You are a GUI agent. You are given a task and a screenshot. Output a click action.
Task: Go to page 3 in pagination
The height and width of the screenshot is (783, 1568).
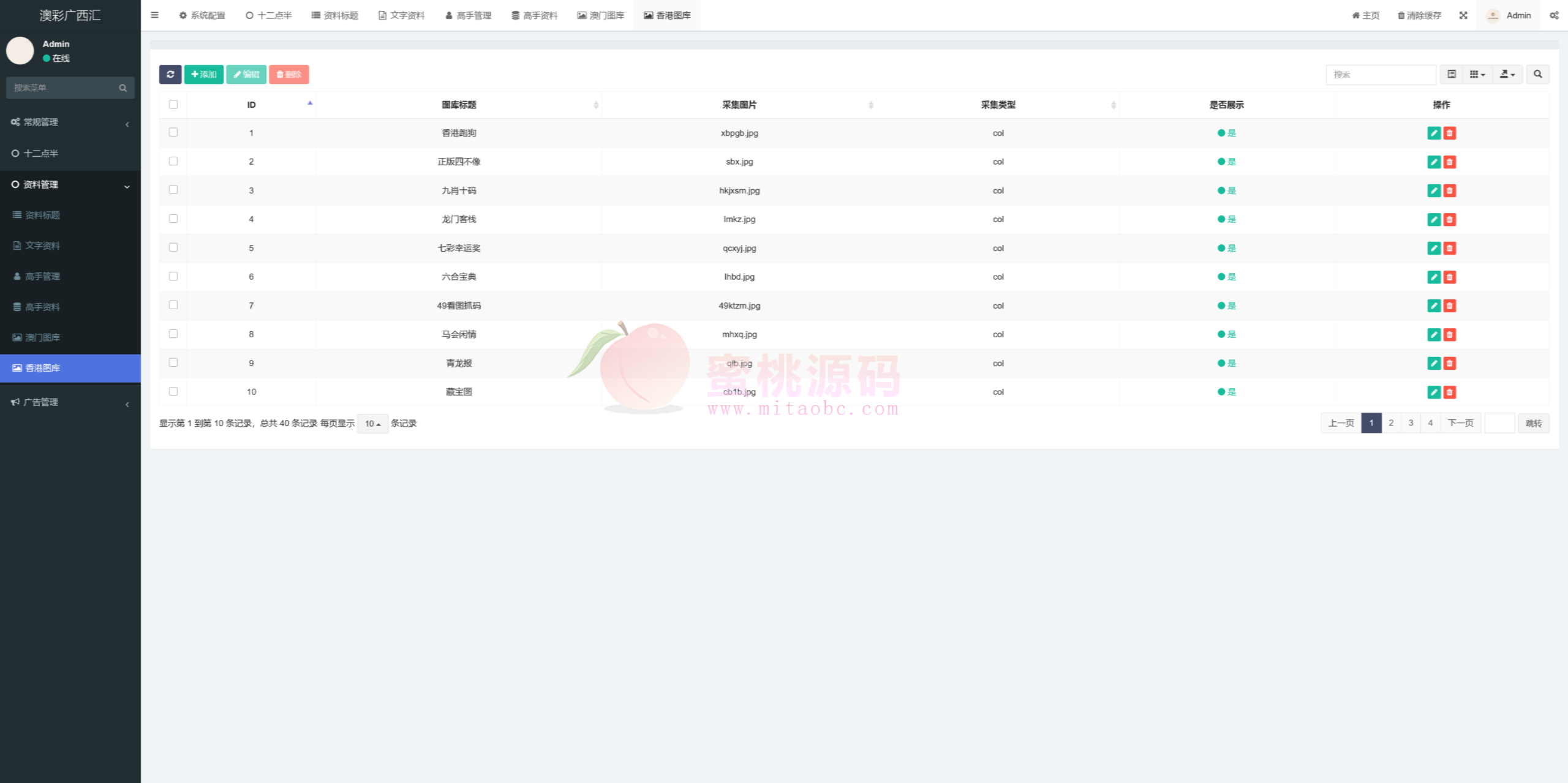(x=1411, y=423)
